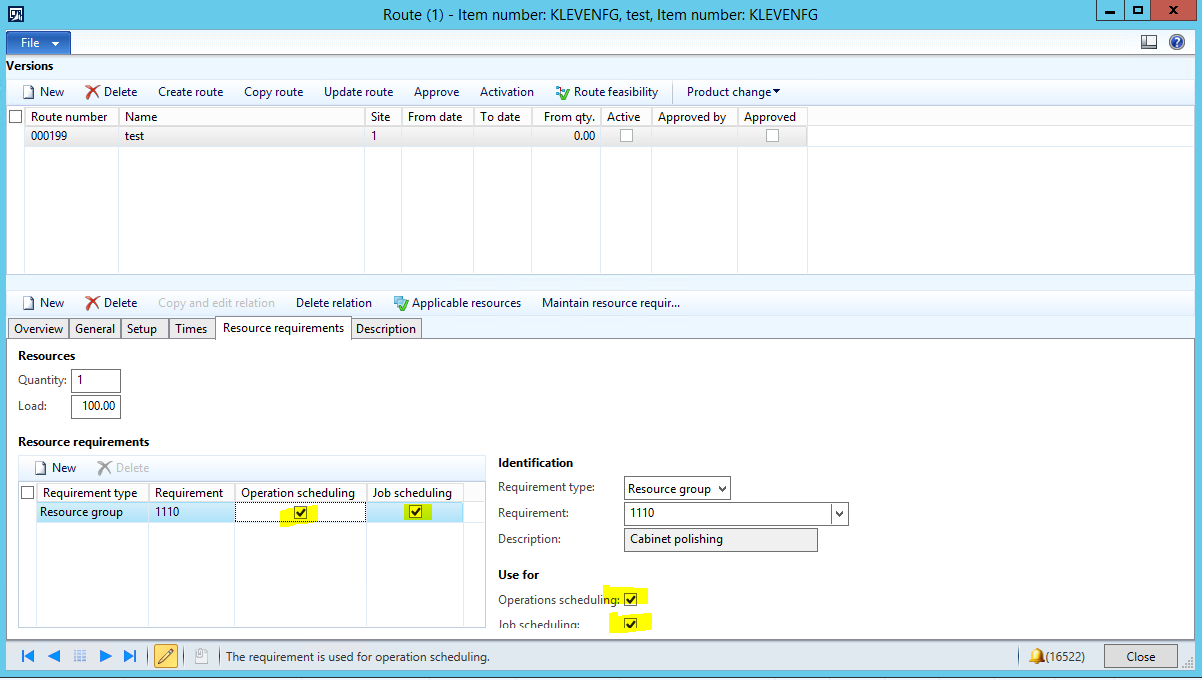Uncheck Operation scheduling in the requirements grid
1202x680 pixels.
(x=300, y=512)
